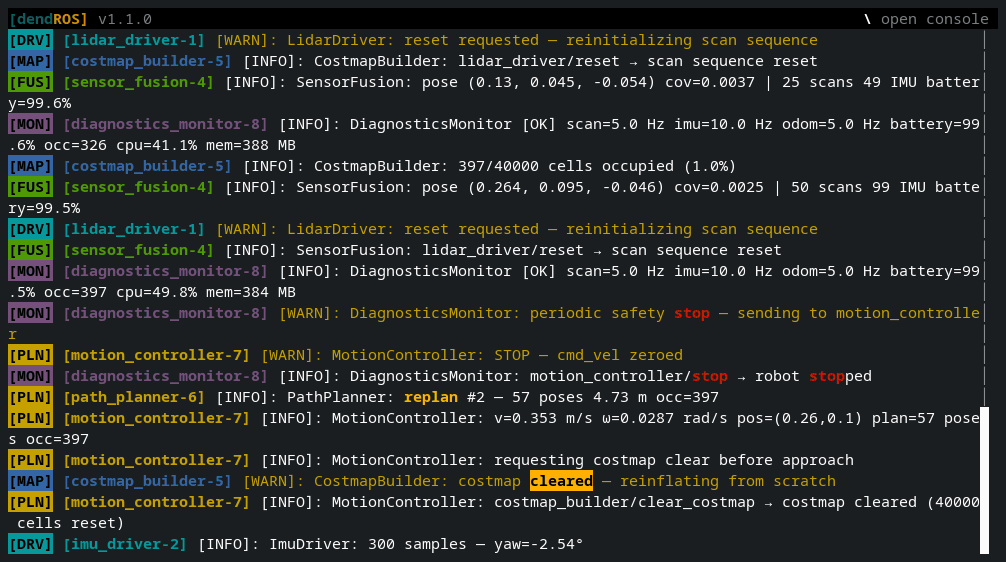This screenshot has height=562, width=1006.
Task: Select 'periodic safety' warning text
Action: pos(597,313)
